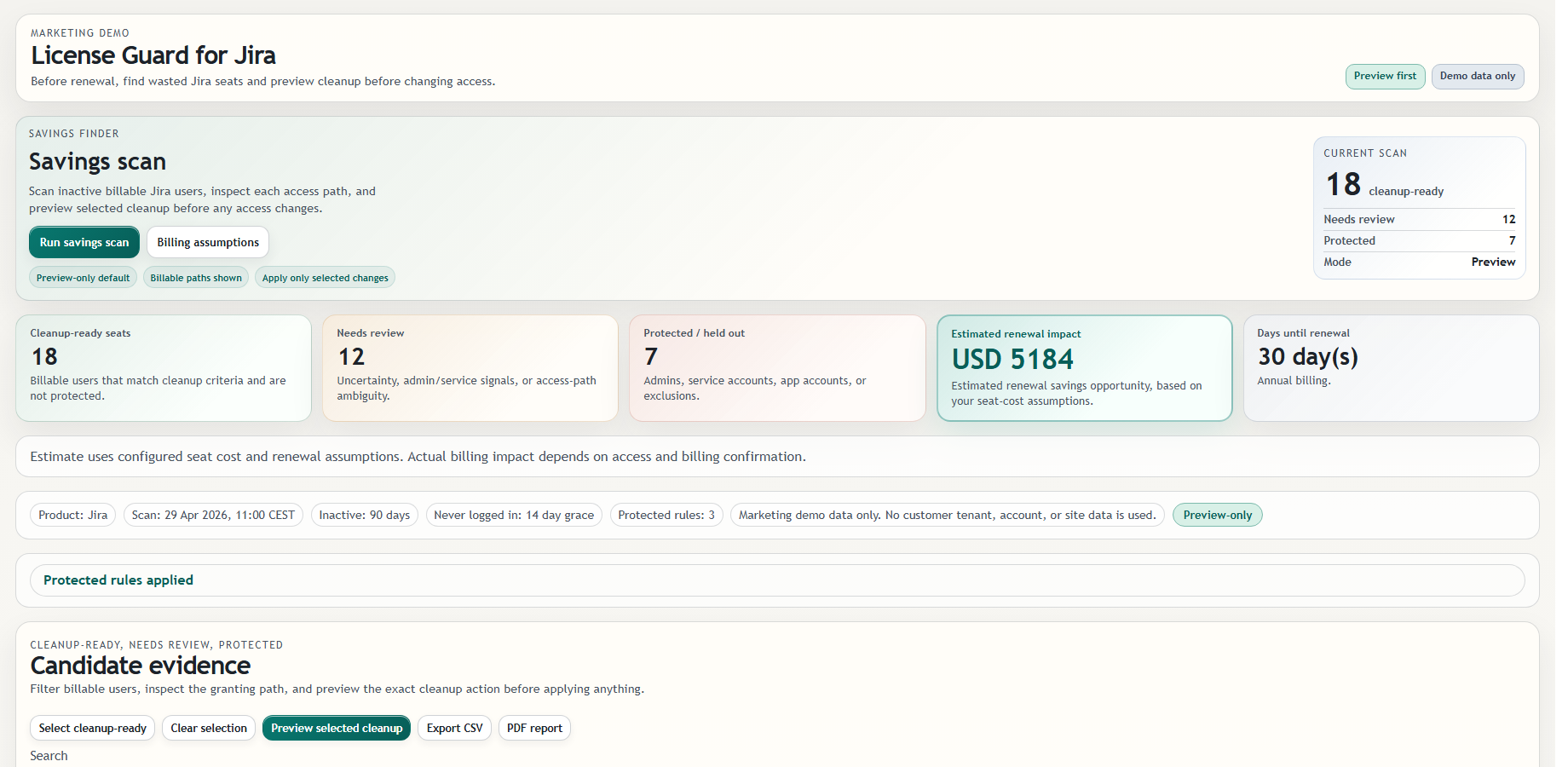Open the Needs review summary card
This screenshot has height=767, width=1568.
pyautogui.click(x=470, y=368)
